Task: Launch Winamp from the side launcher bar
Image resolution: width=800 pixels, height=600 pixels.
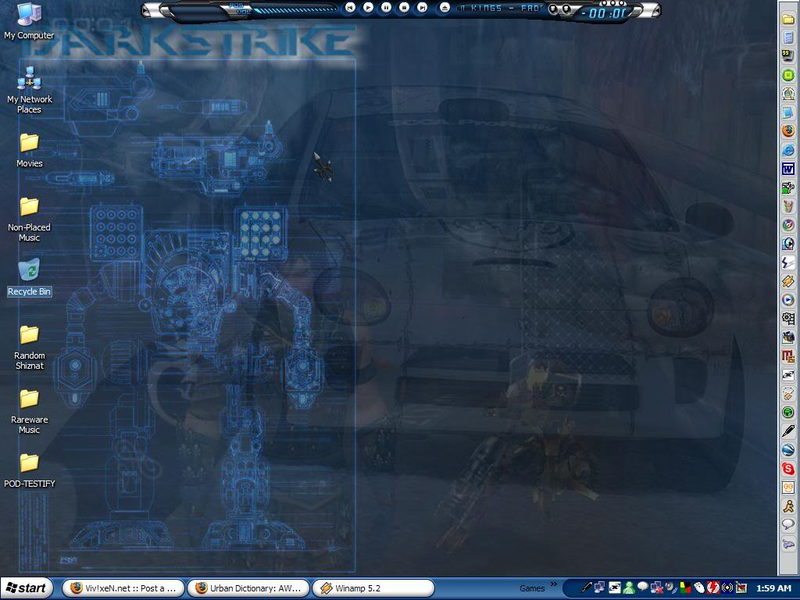Action: (x=788, y=281)
